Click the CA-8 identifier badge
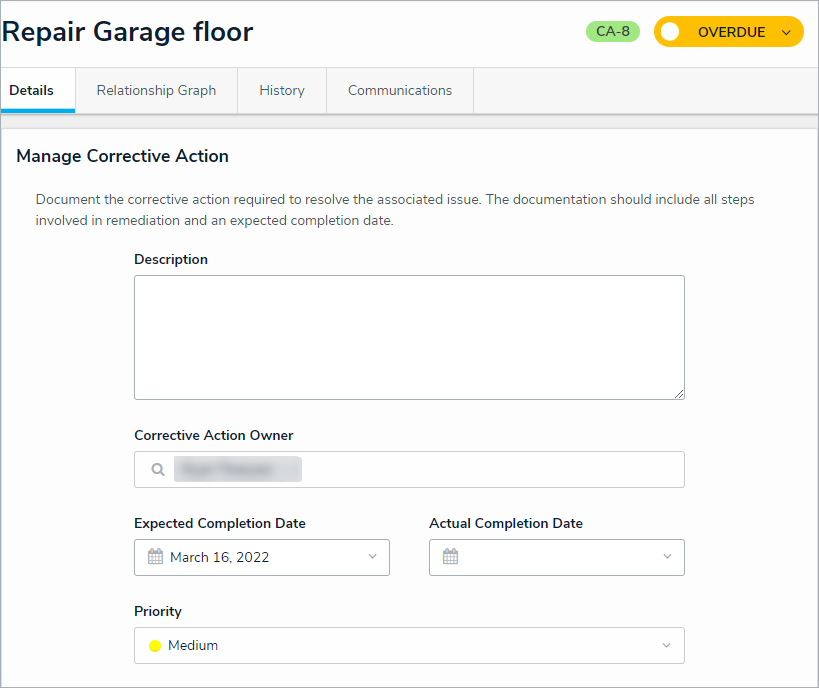 click(x=612, y=31)
